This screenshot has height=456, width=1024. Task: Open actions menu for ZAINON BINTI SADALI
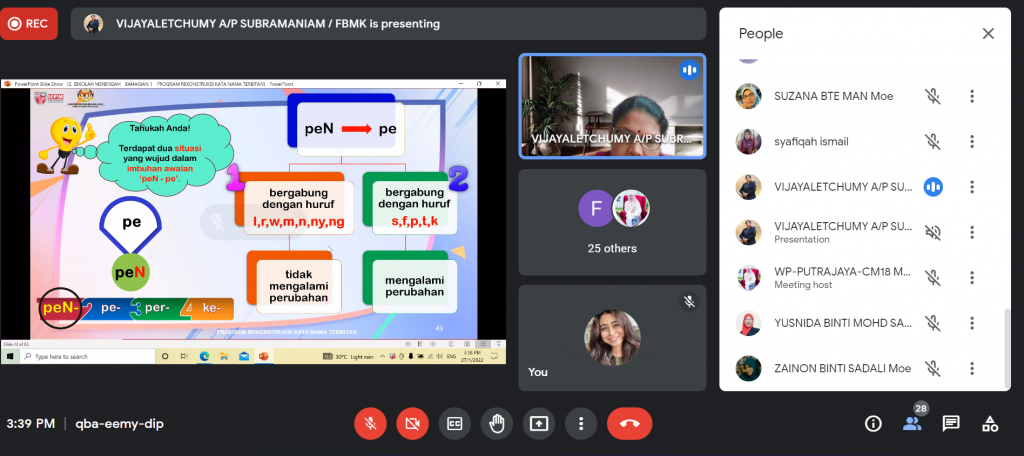pyautogui.click(x=971, y=368)
